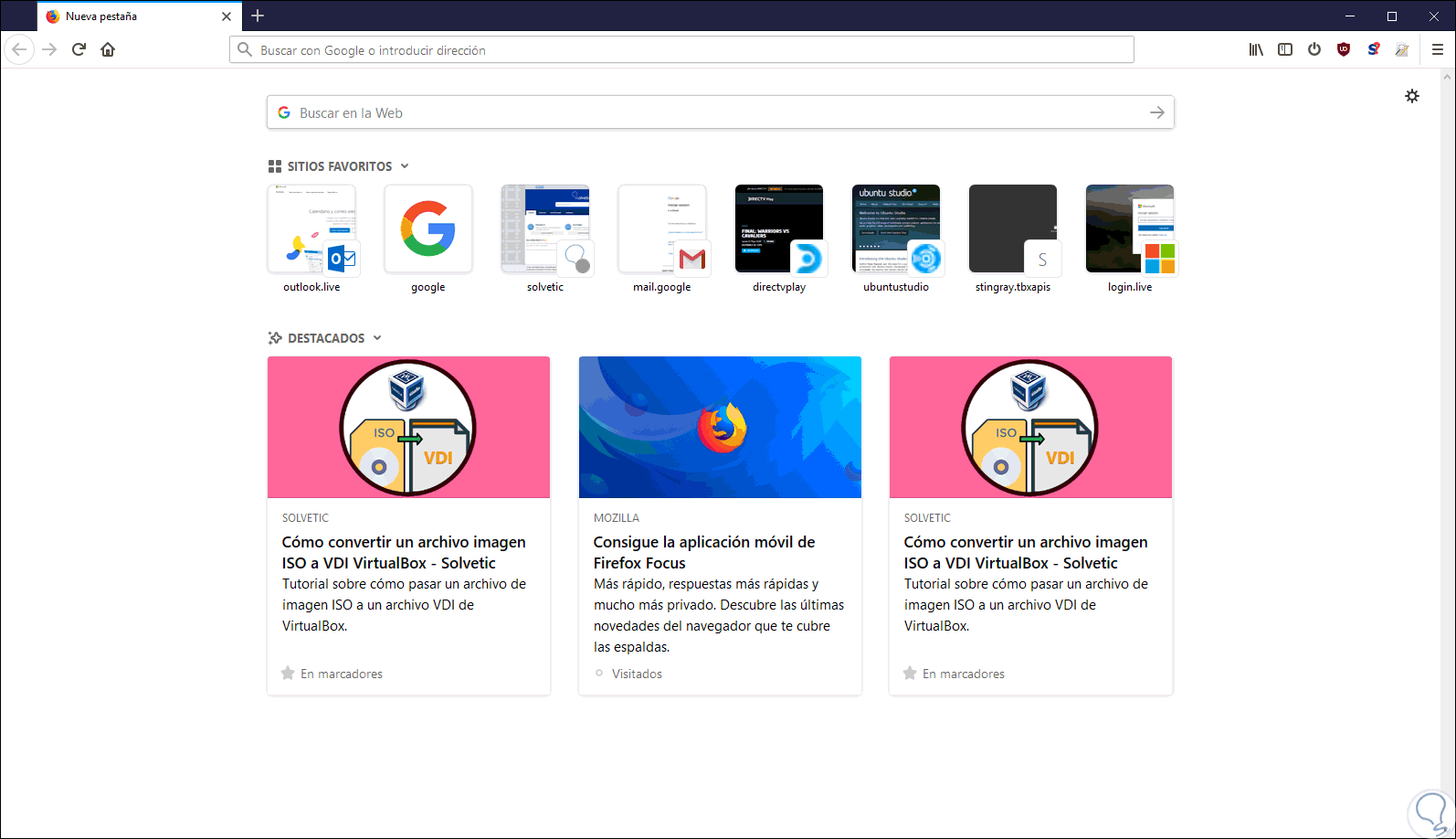The width and height of the screenshot is (1456, 839).
Task: Open the uBlock Origin shield icon
Action: click(x=1344, y=49)
